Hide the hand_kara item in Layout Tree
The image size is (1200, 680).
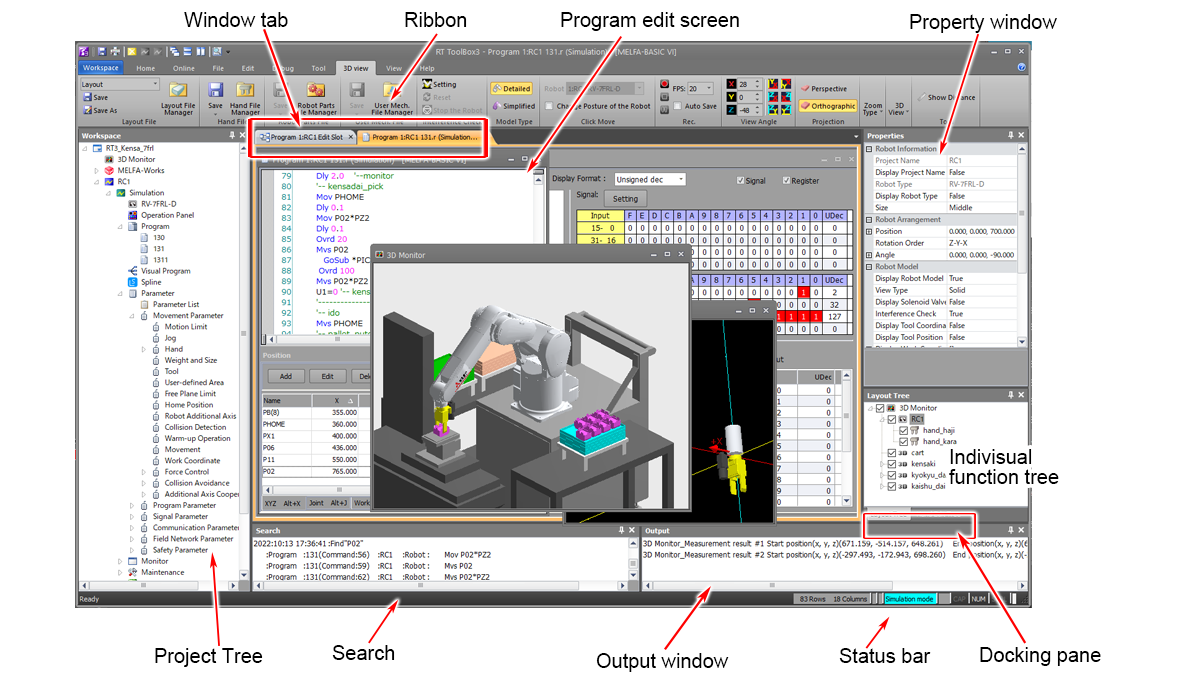[904, 442]
